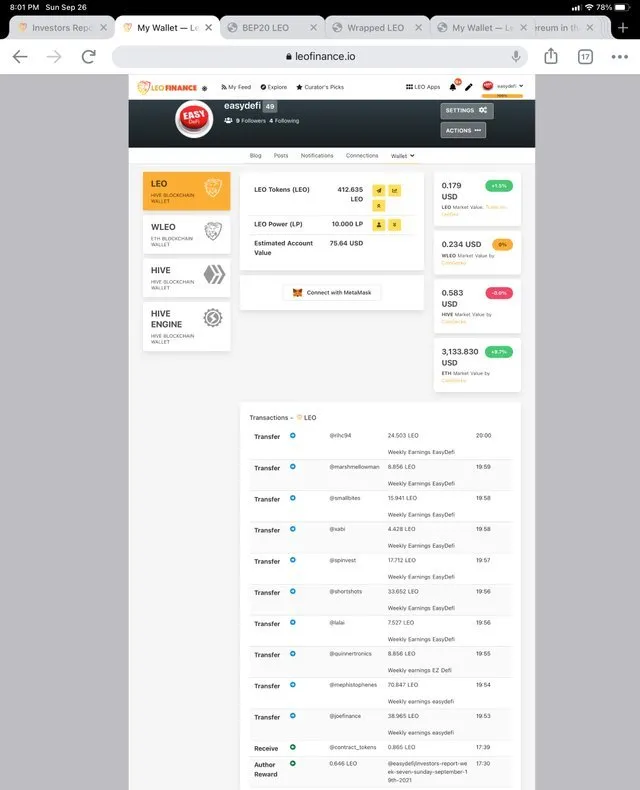This screenshot has height=790, width=640.
Task: Select the WLEO ETH blockchain wallet
Action: (x=186, y=234)
